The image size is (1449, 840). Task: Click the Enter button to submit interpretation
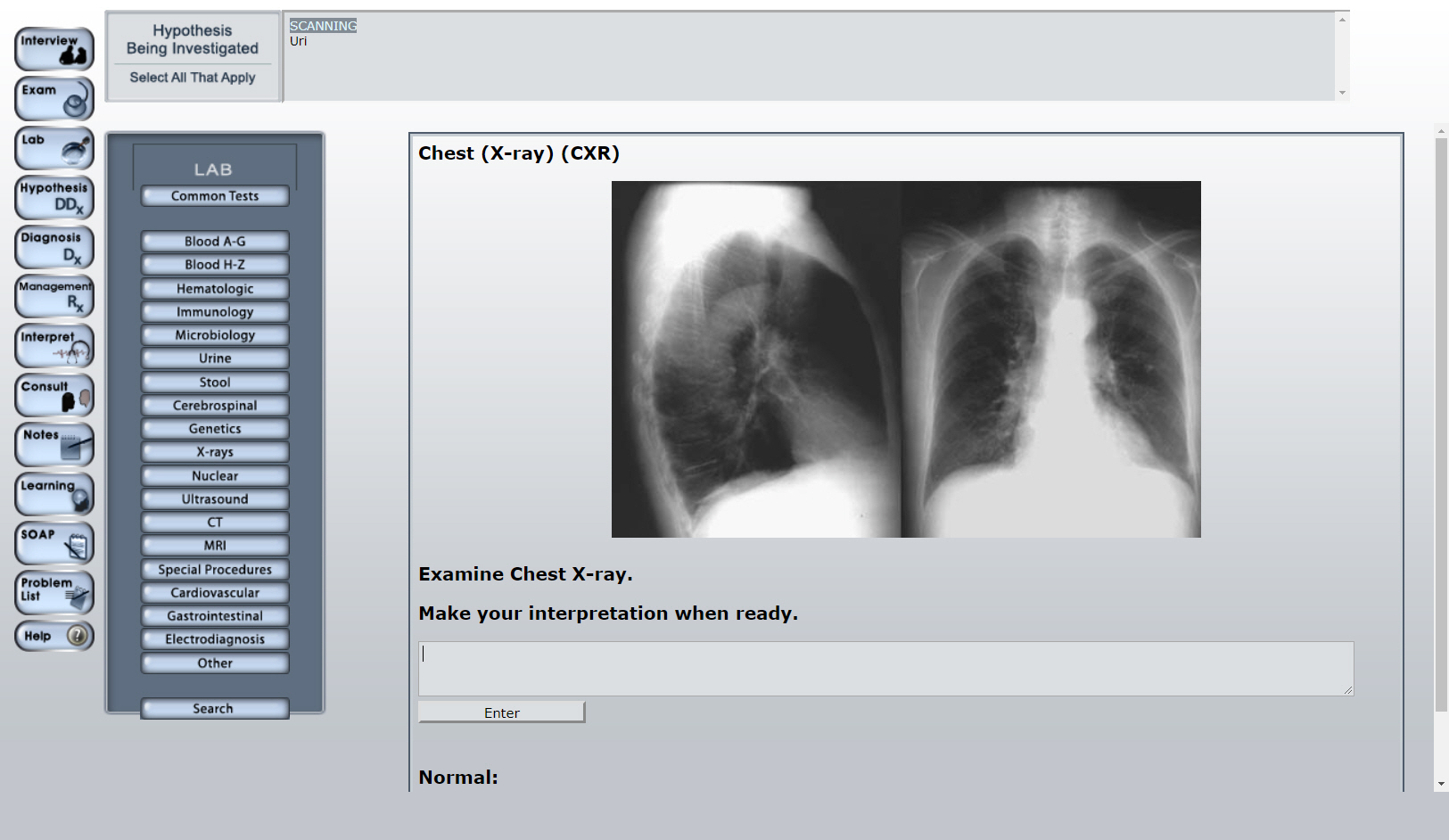point(502,712)
